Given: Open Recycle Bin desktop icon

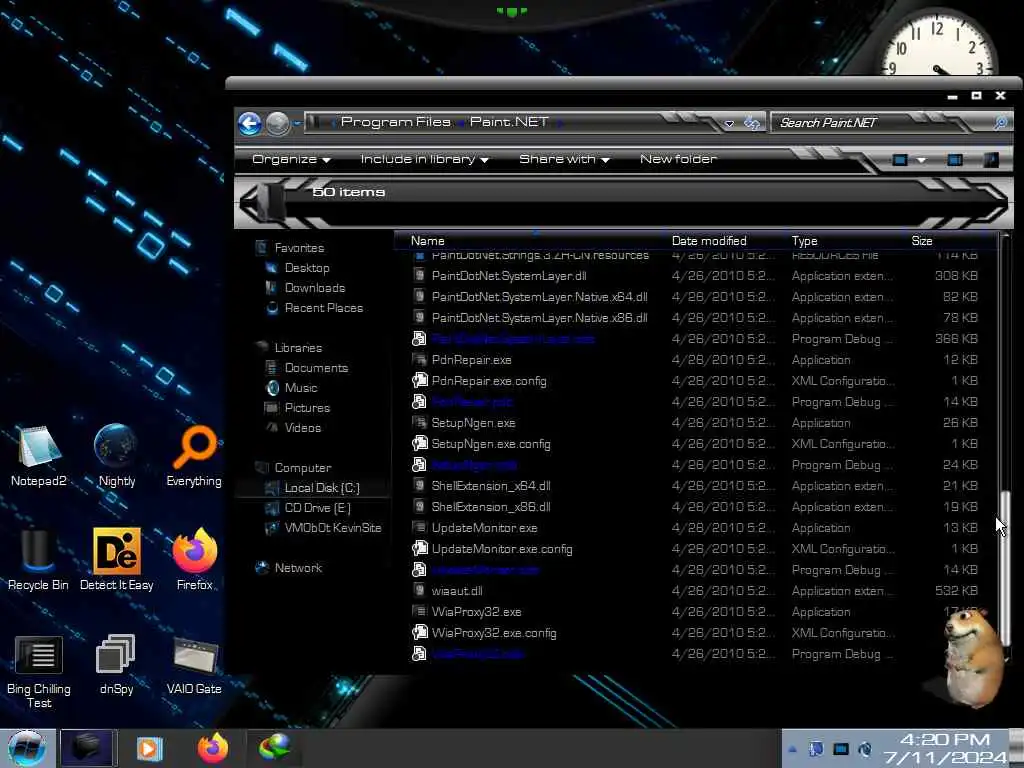Looking at the screenshot, I should (x=38, y=560).
